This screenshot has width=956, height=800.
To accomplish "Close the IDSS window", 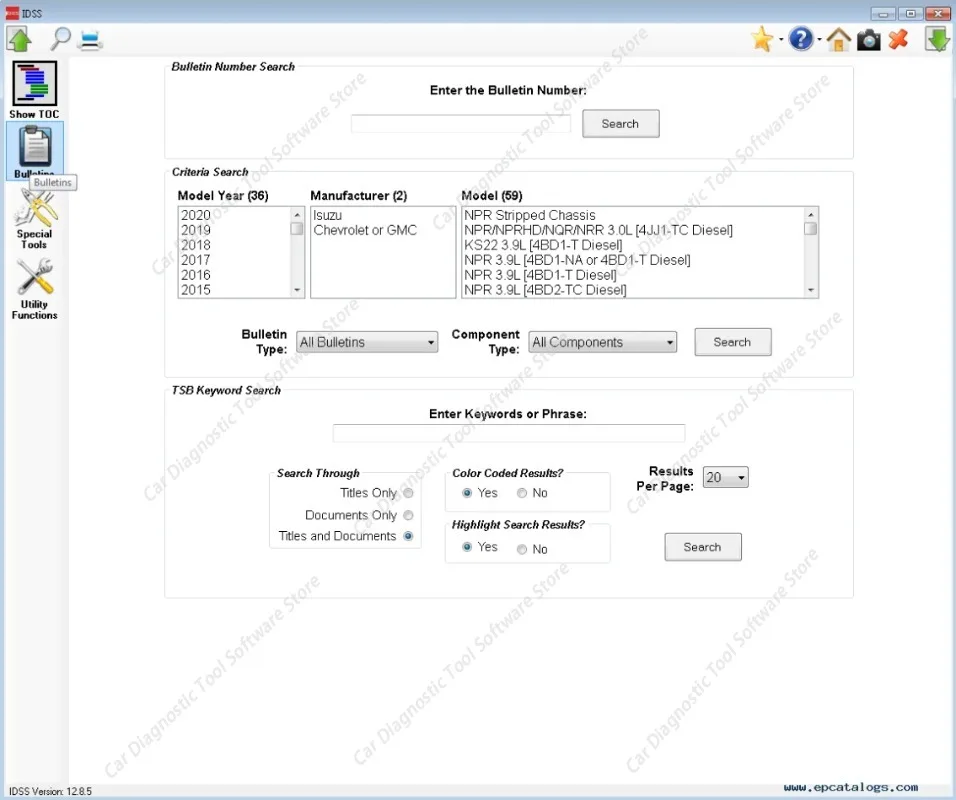I will (x=938, y=13).
